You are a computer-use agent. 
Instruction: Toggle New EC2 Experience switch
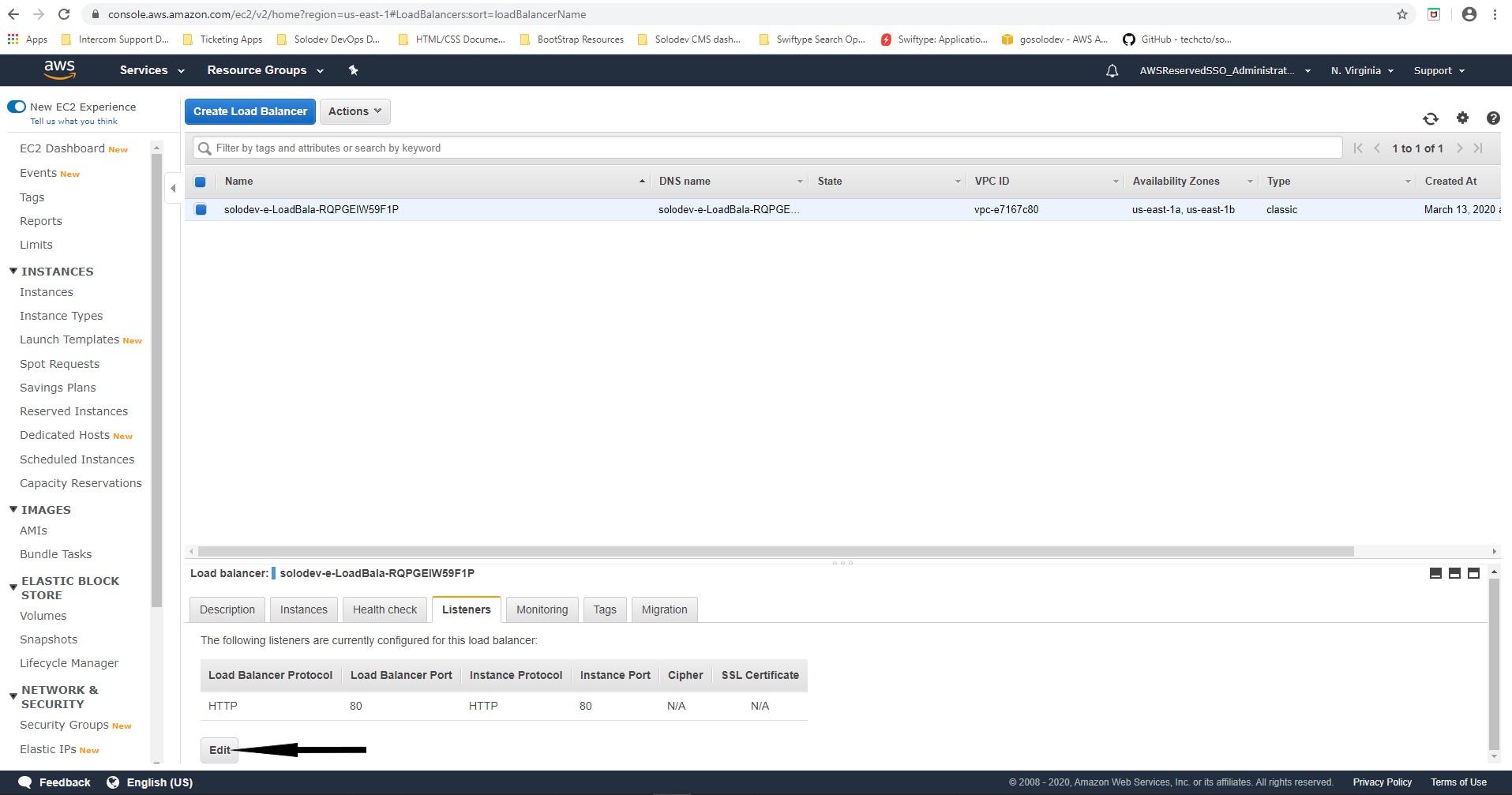click(17, 107)
